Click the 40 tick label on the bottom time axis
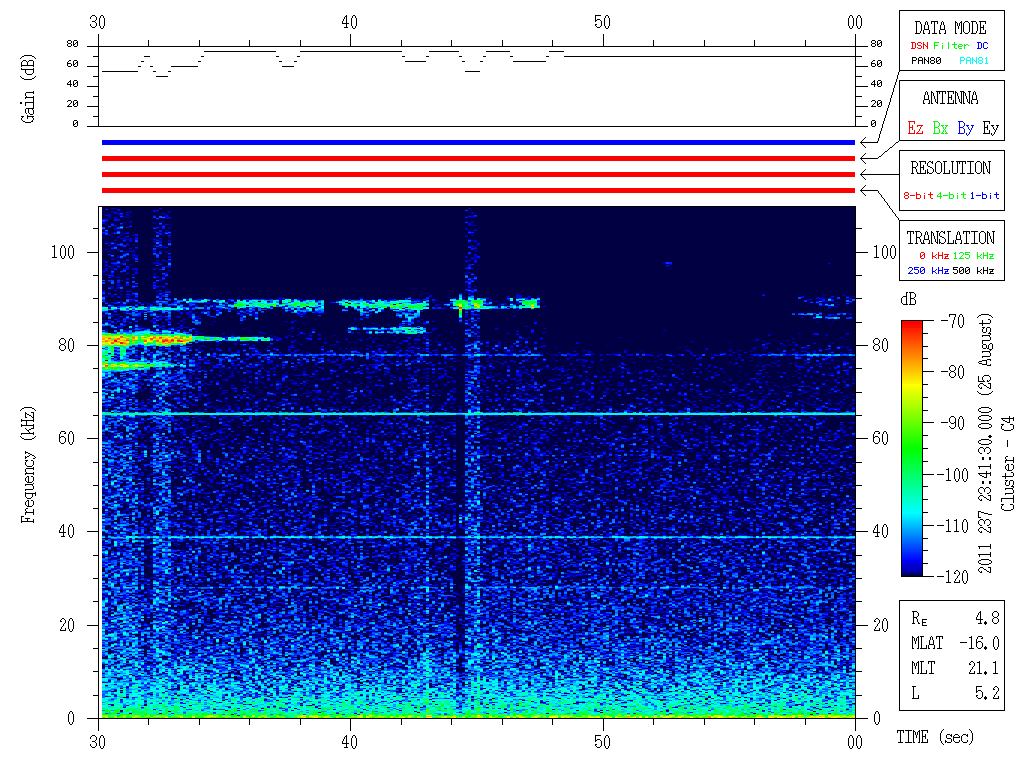This screenshot has width=1024, height=768. 349,743
